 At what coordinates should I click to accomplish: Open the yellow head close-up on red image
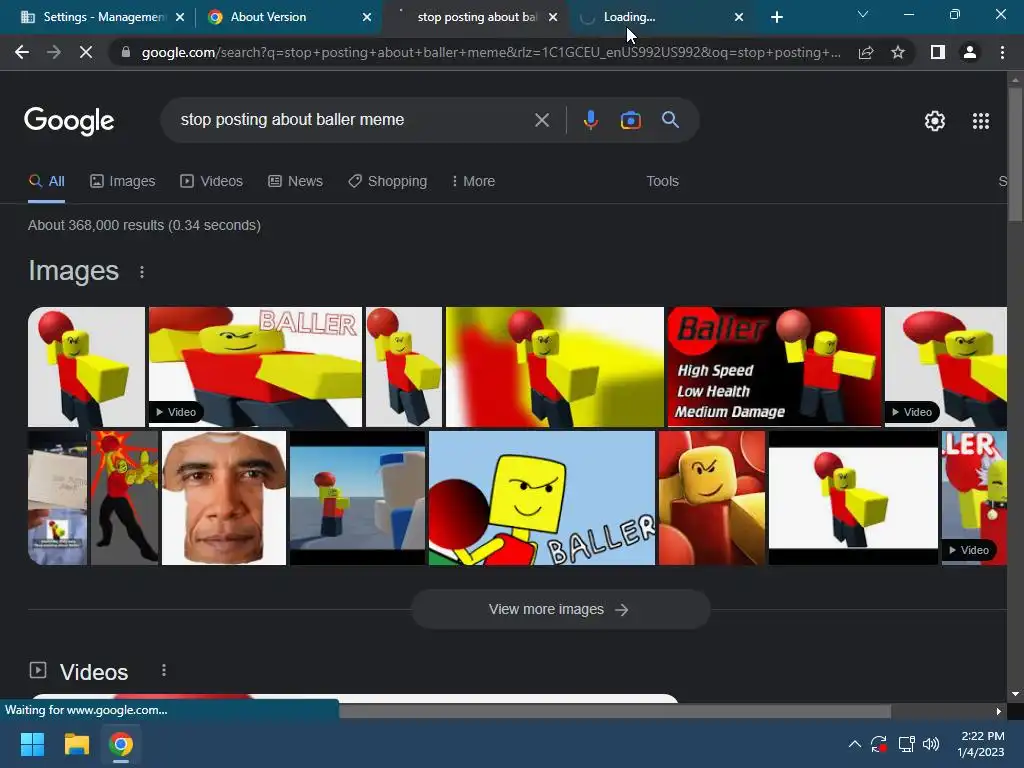[712, 498]
